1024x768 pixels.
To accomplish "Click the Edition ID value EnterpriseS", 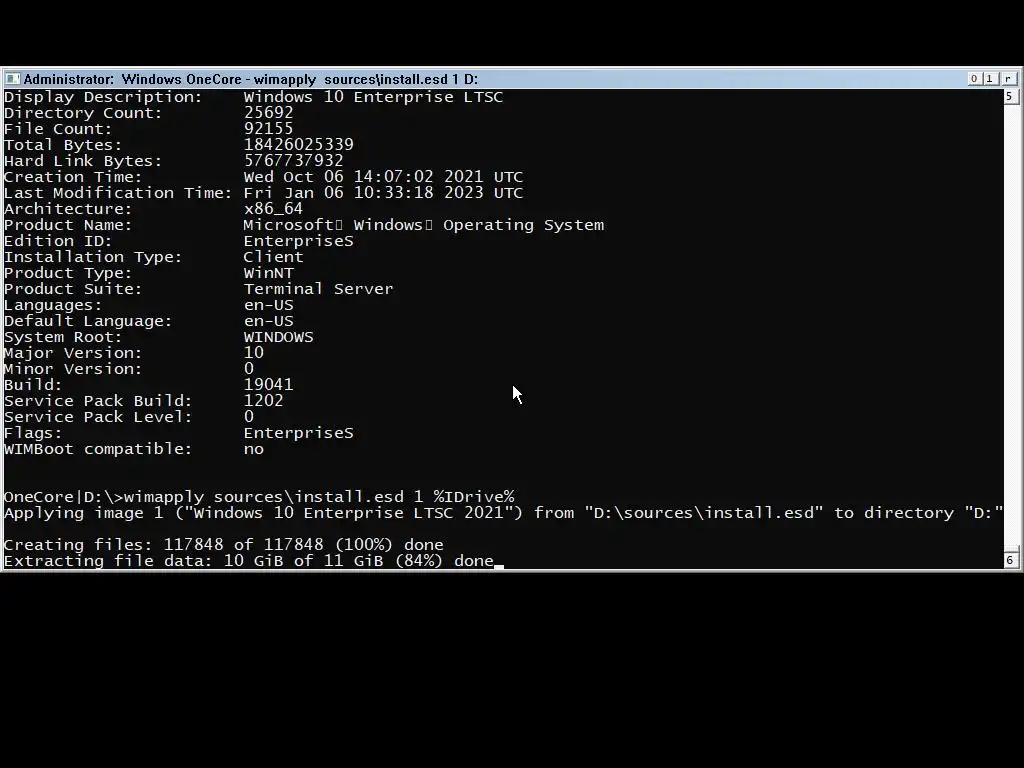I will (298, 241).
